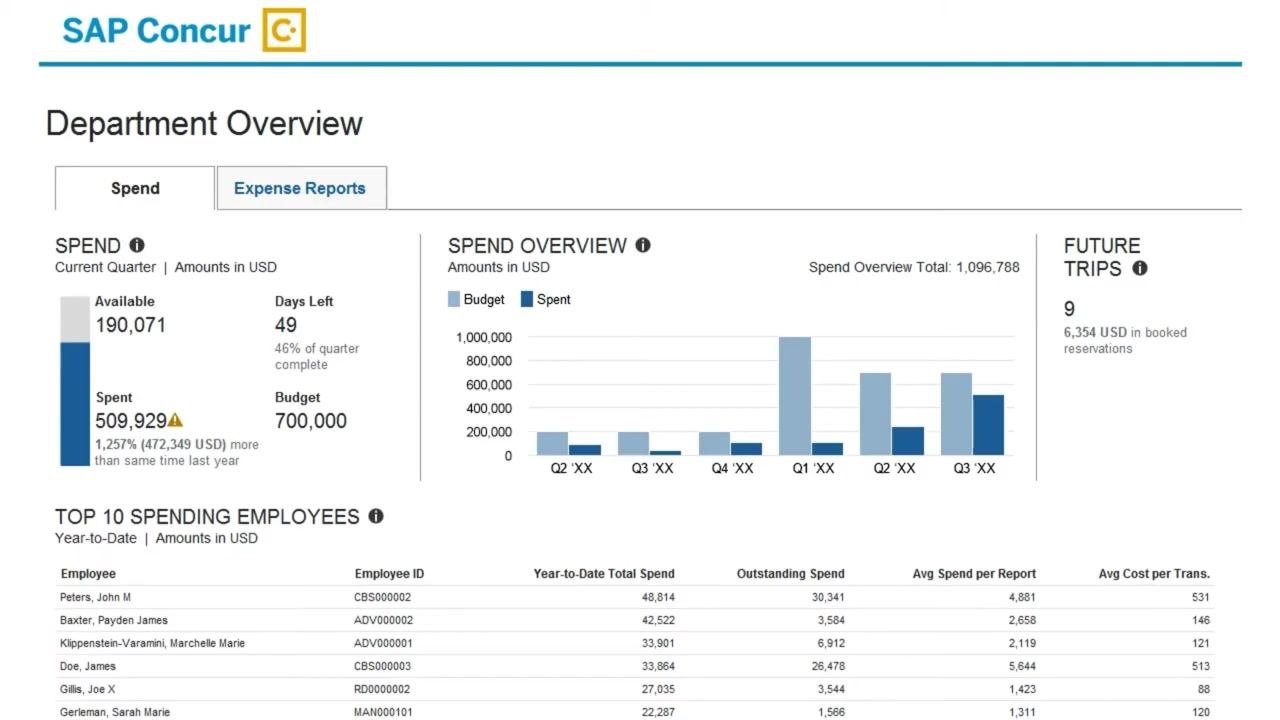
Task: Click the last Q2 'XX budget bar
Action: click(x=876, y=414)
